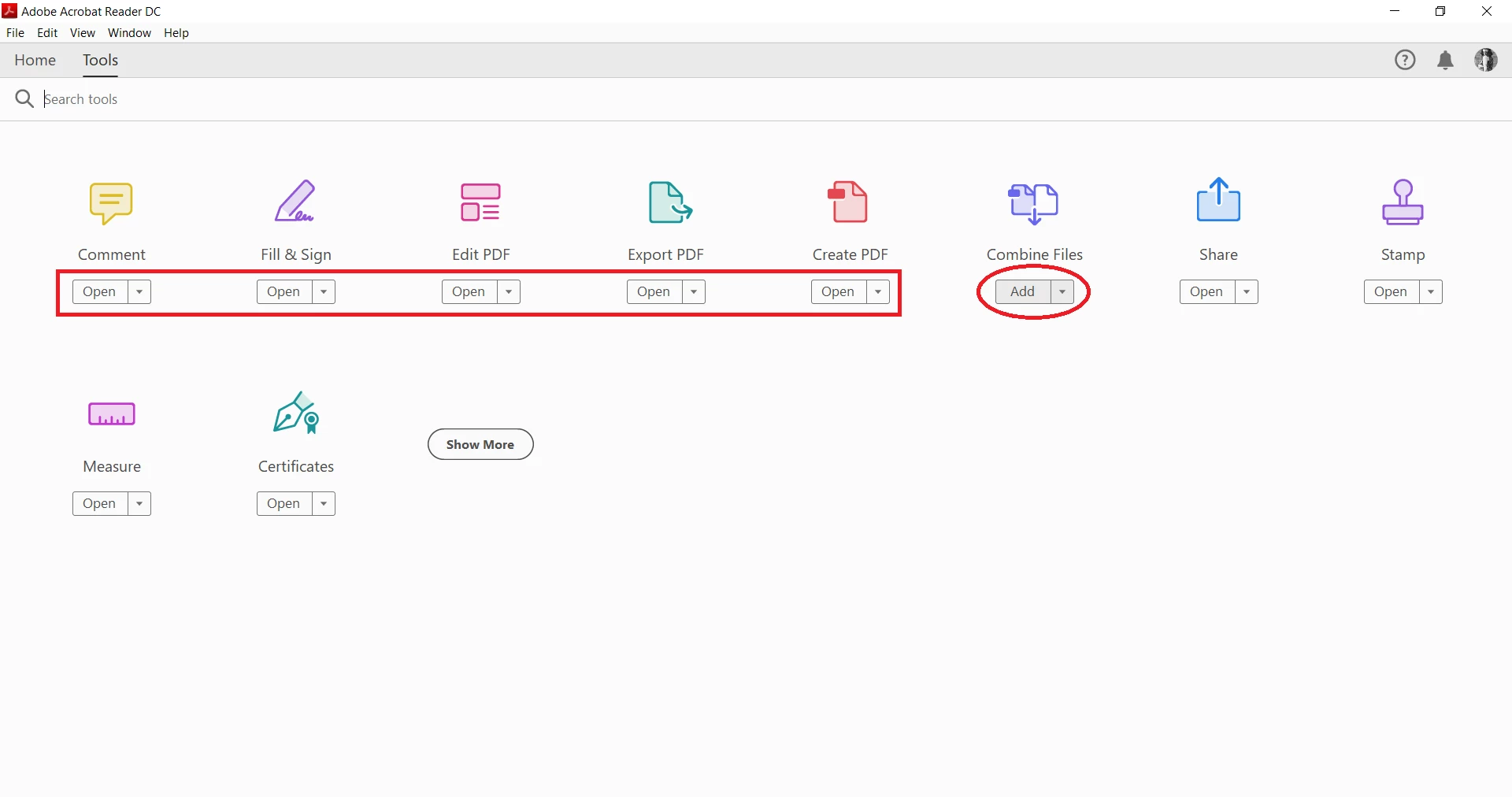Image resolution: width=1512 pixels, height=797 pixels.
Task: Click Open under Export PDF
Action: [654, 291]
